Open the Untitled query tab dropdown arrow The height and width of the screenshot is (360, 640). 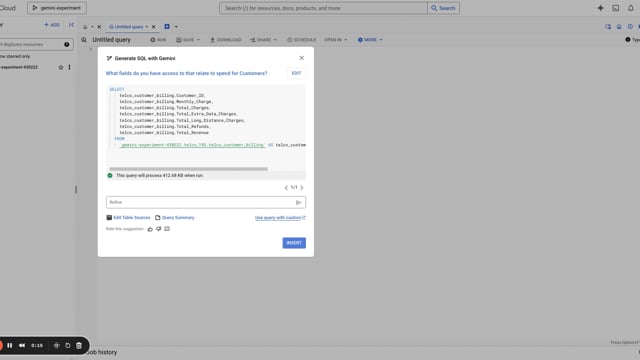[147, 27]
